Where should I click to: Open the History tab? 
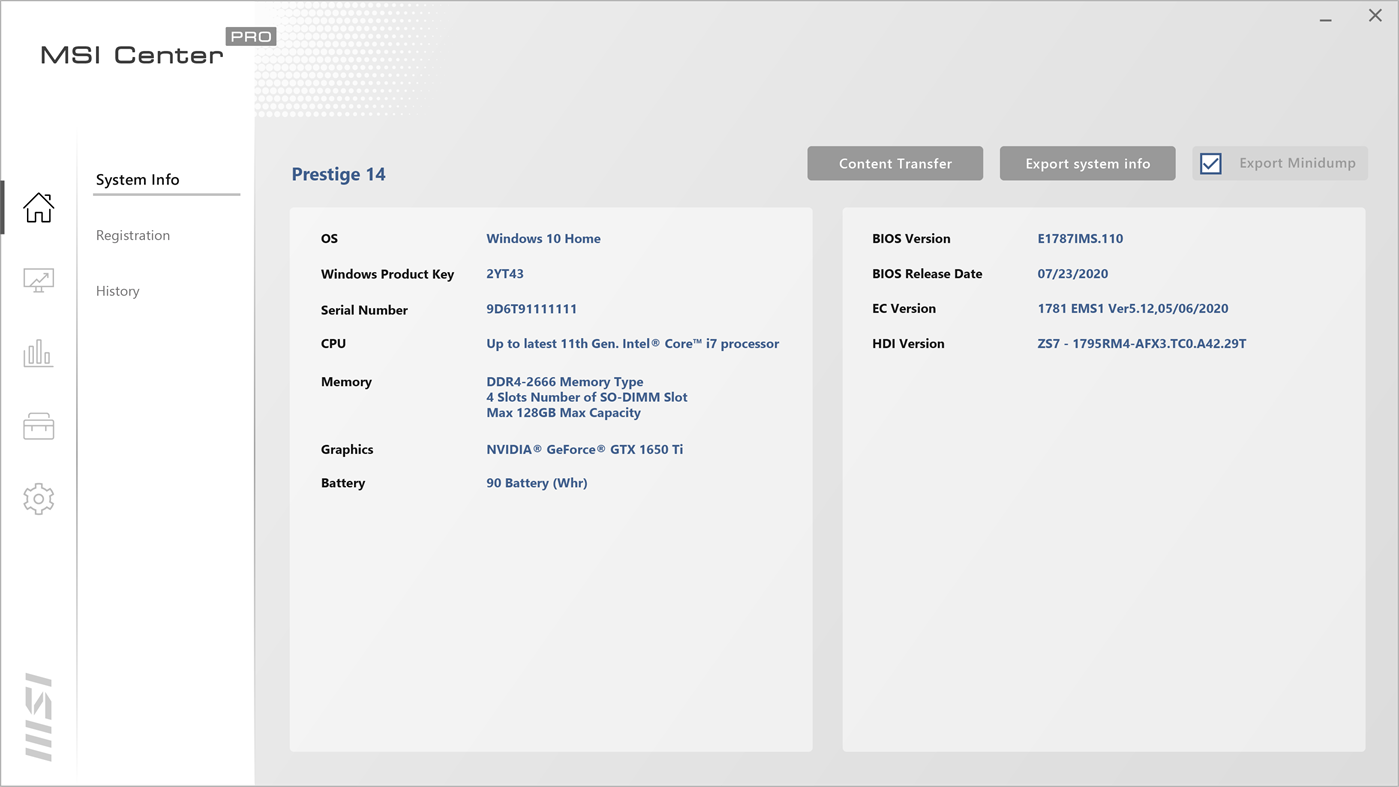tap(118, 291)
